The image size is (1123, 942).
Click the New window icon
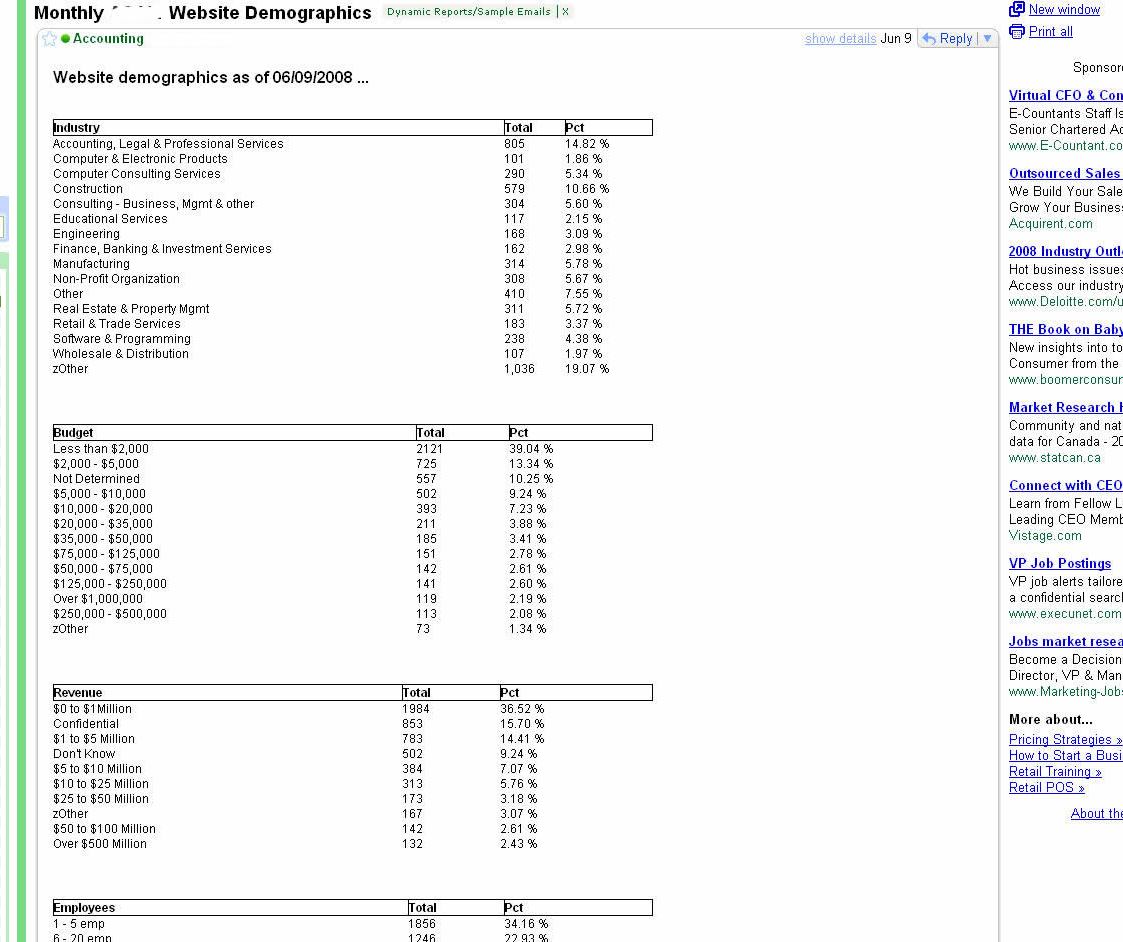pyautogui.click(x=1017, y=9)
